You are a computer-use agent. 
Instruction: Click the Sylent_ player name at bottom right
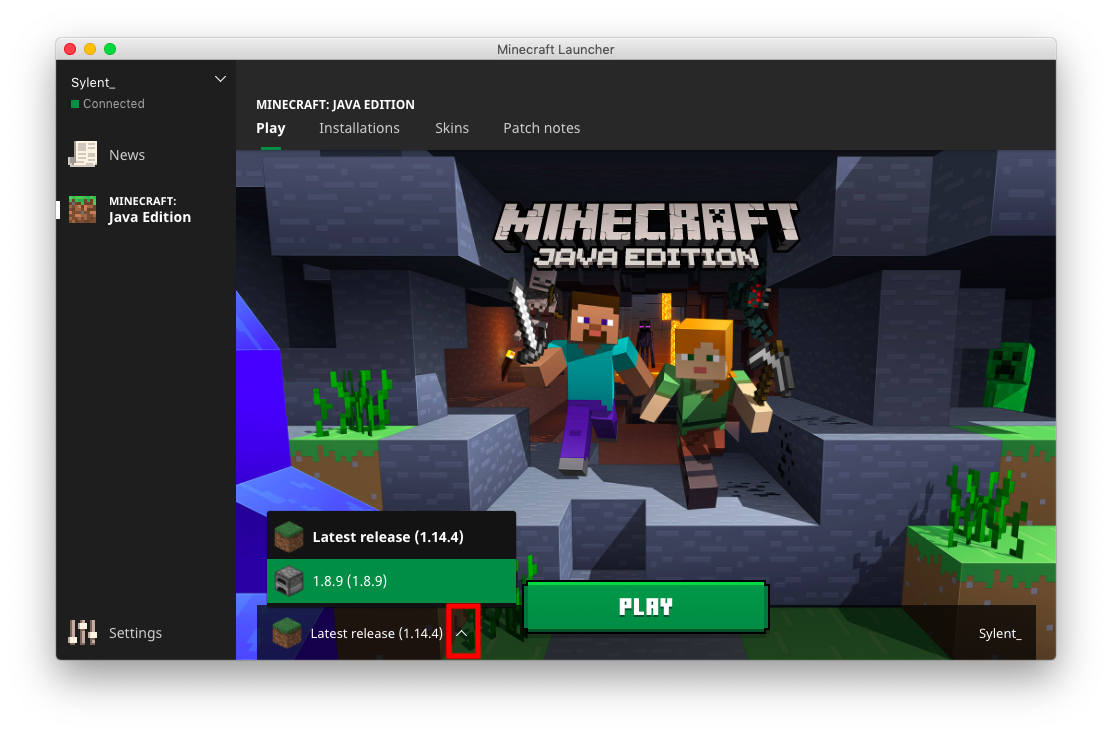[1000, 633]
